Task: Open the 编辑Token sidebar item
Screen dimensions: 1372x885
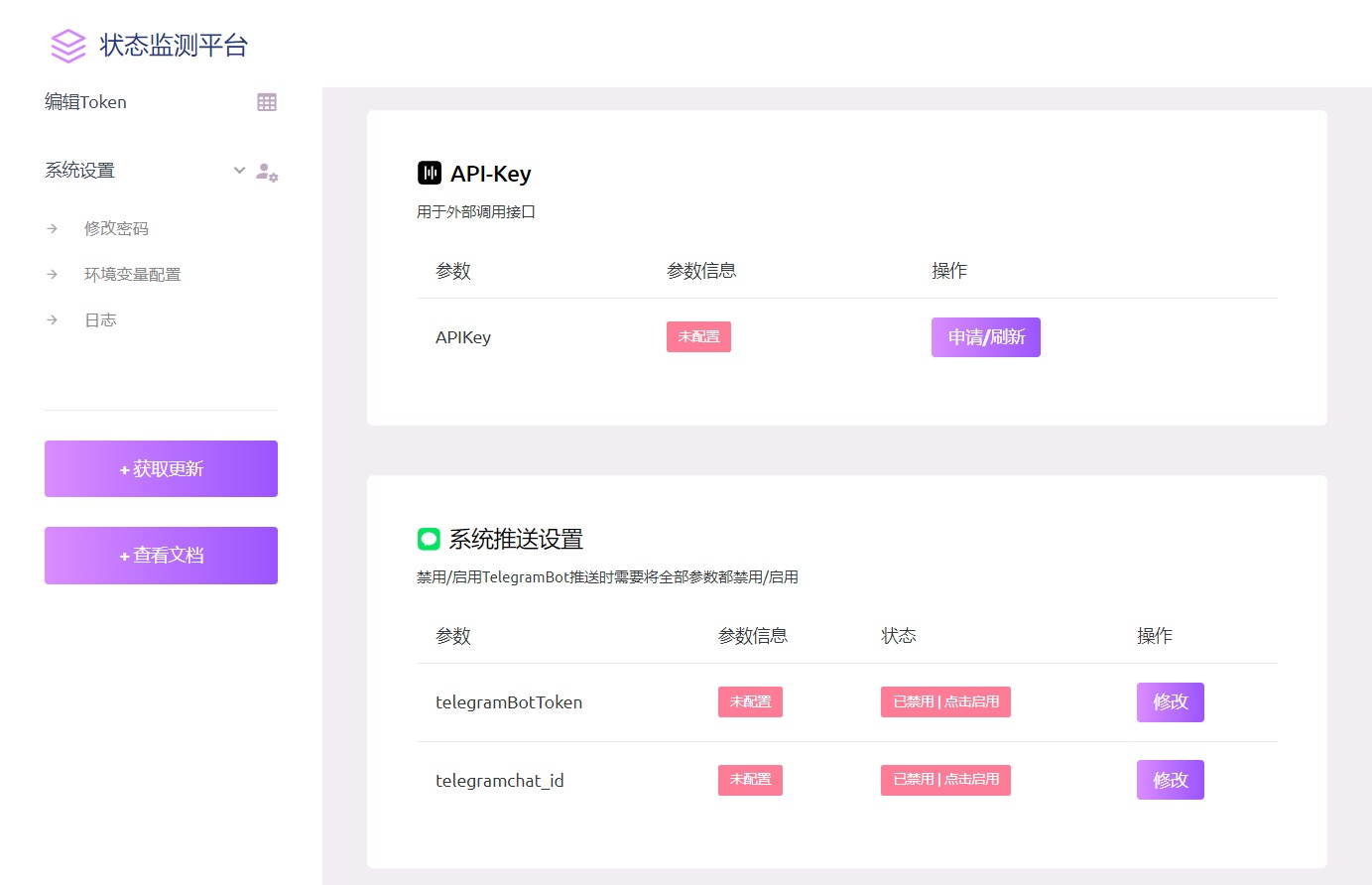Action: (85, 101)
